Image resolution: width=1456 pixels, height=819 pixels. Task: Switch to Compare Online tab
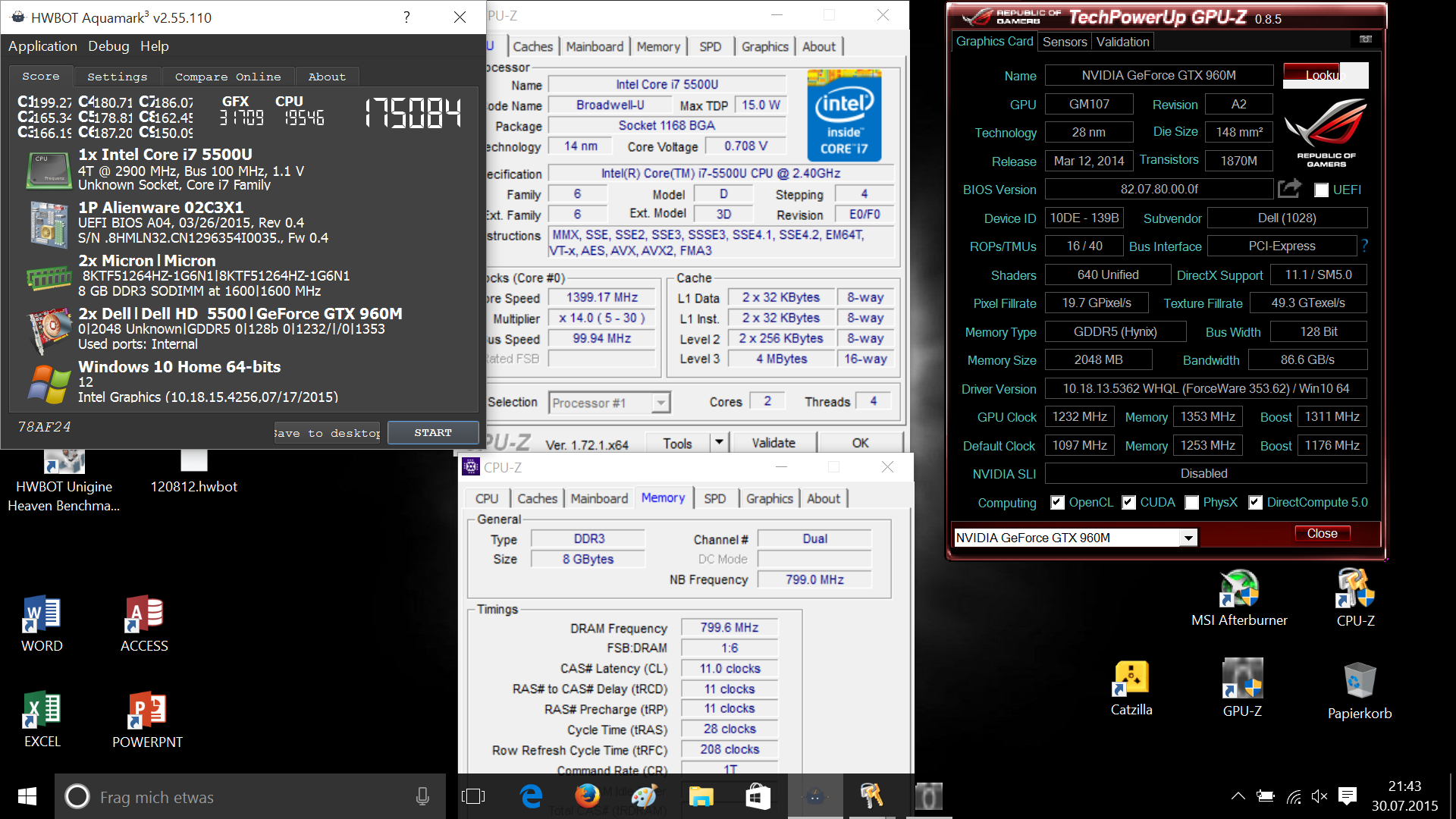(227, 77)
